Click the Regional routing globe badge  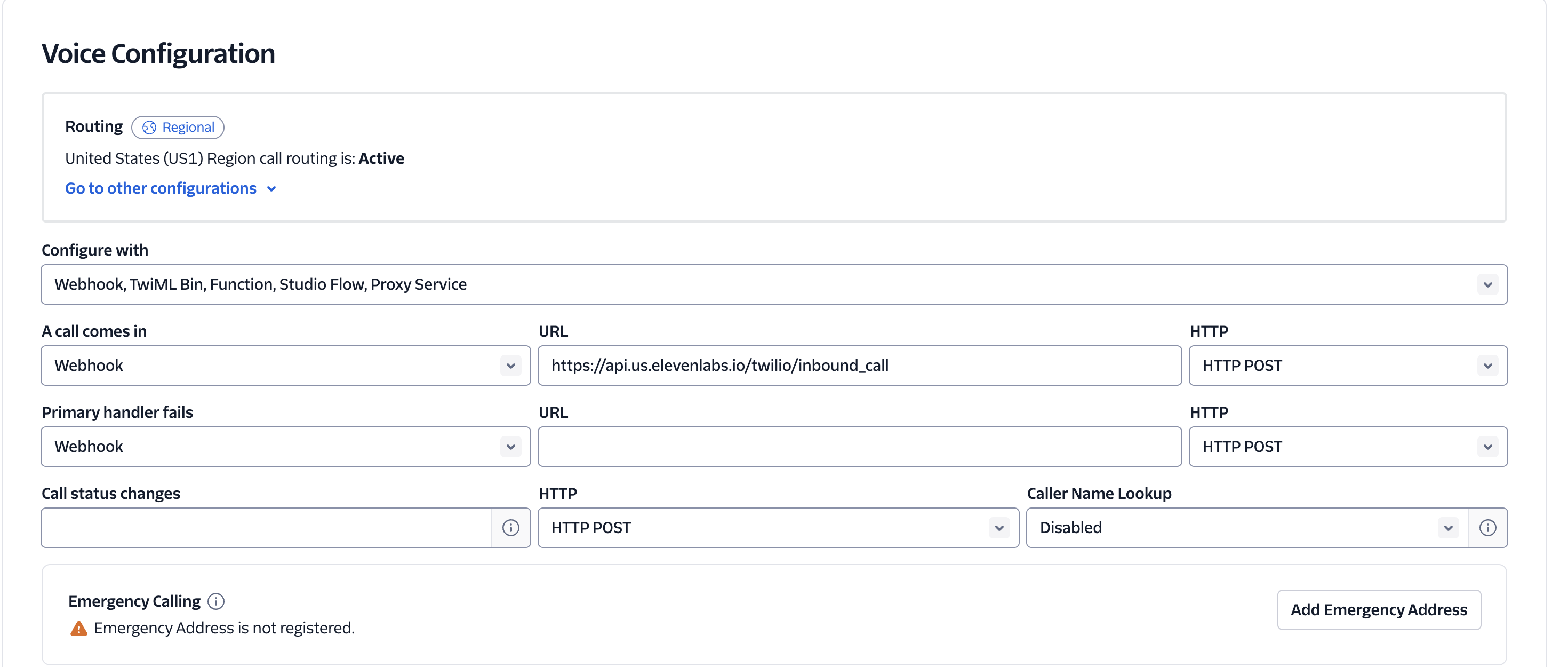point(149,128)
